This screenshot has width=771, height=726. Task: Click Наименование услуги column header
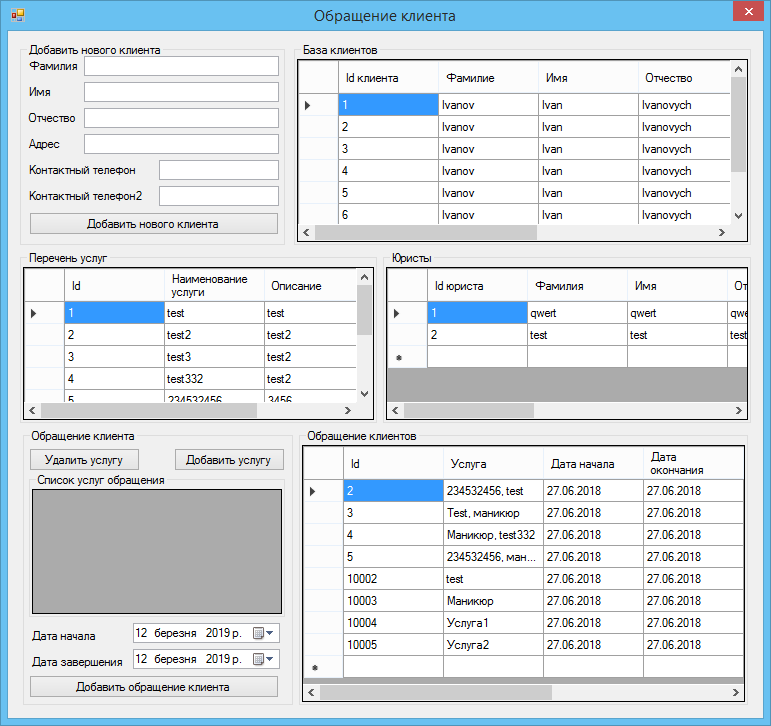click(214, 285)
